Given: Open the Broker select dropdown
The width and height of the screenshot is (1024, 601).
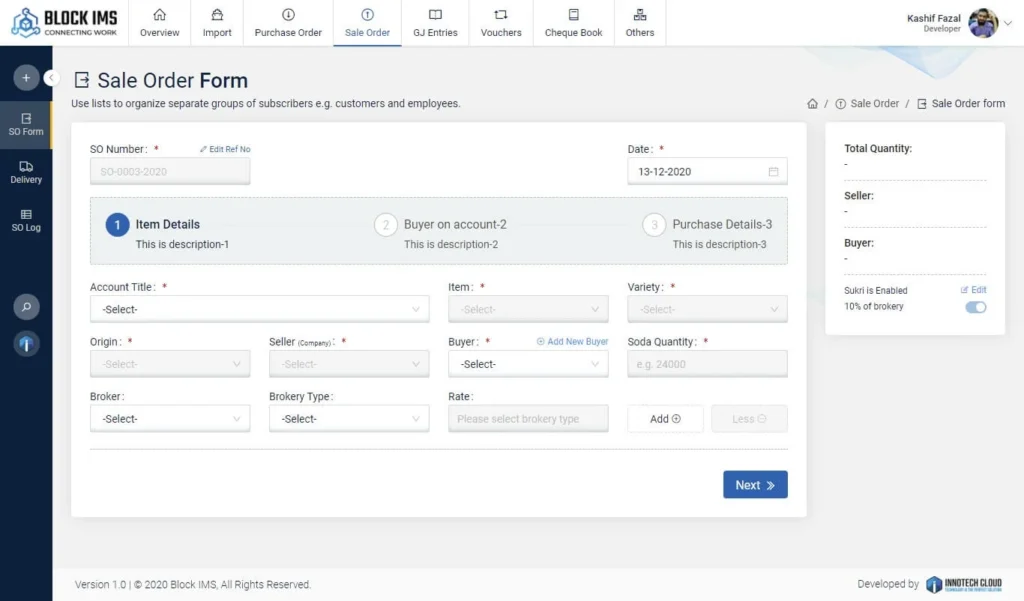Looking at the screenshot, I should [x=170, y=419].
